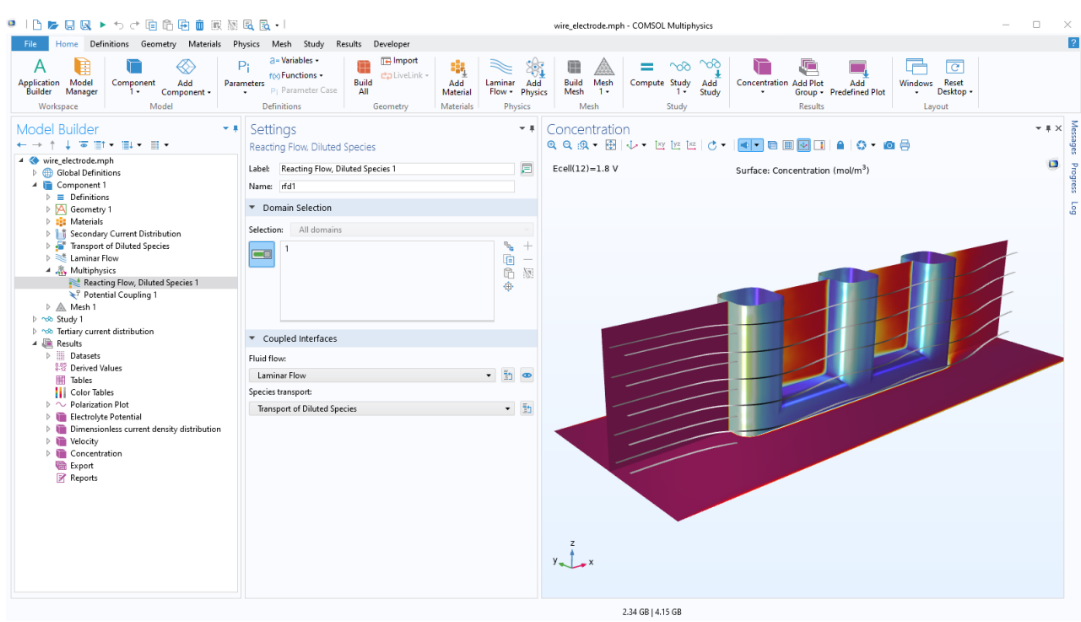Toggle the selection lock padlock in Graphics toolbar
This screenshot has width=1081, height=622.
click(x=840, y=146)
